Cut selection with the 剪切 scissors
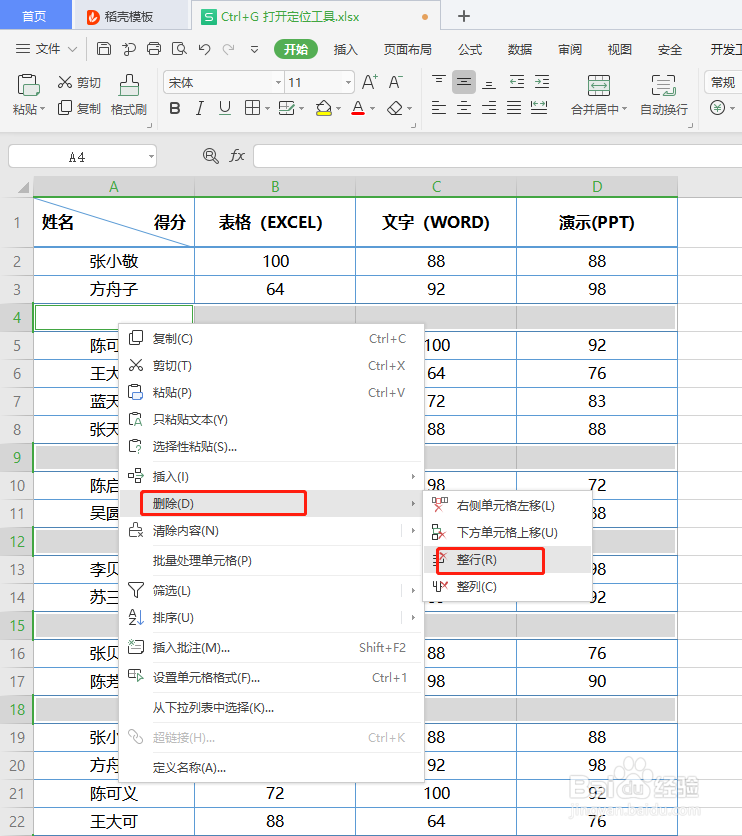 click(x=79, y=82)
